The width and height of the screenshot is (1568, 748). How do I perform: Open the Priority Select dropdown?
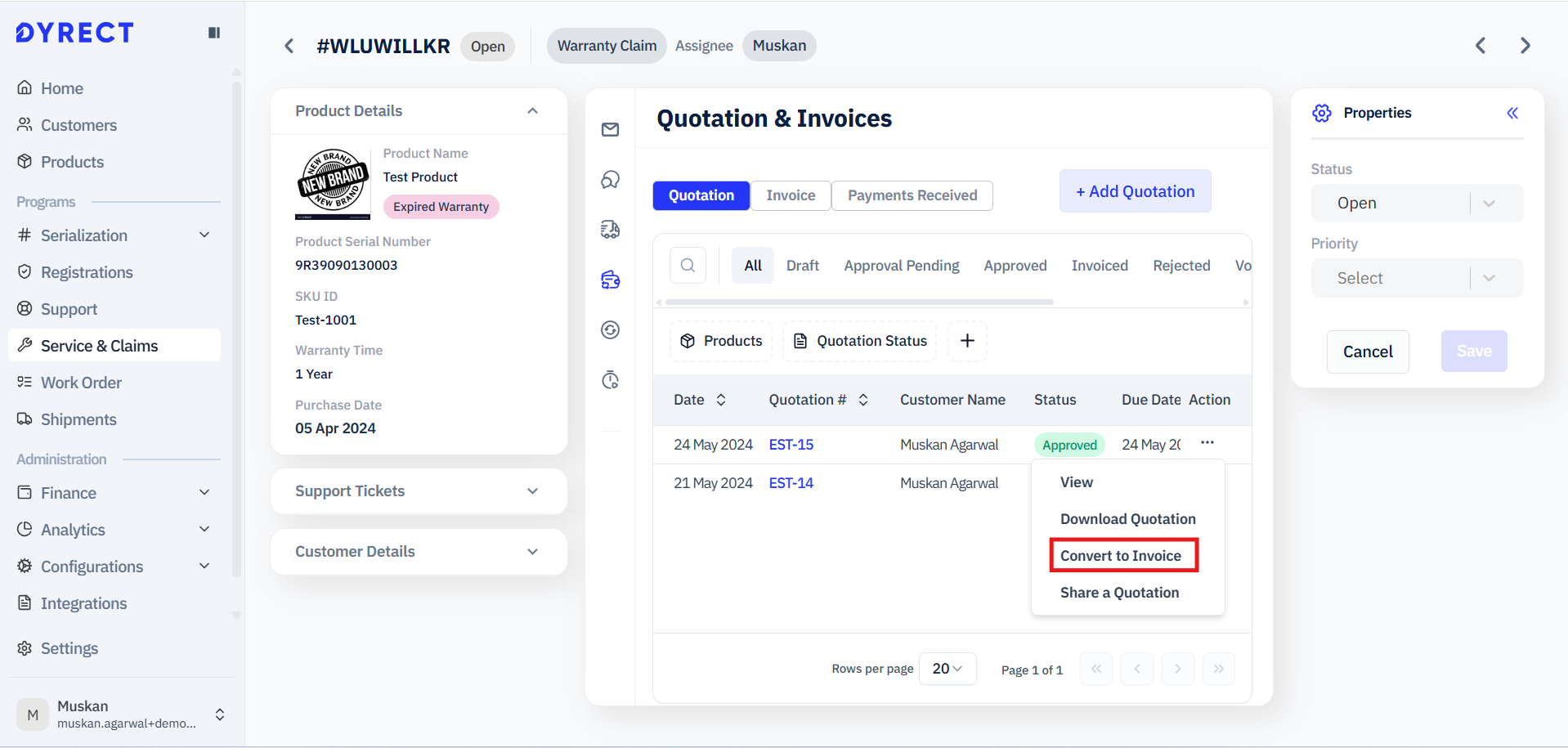(x=1416, y=279)
